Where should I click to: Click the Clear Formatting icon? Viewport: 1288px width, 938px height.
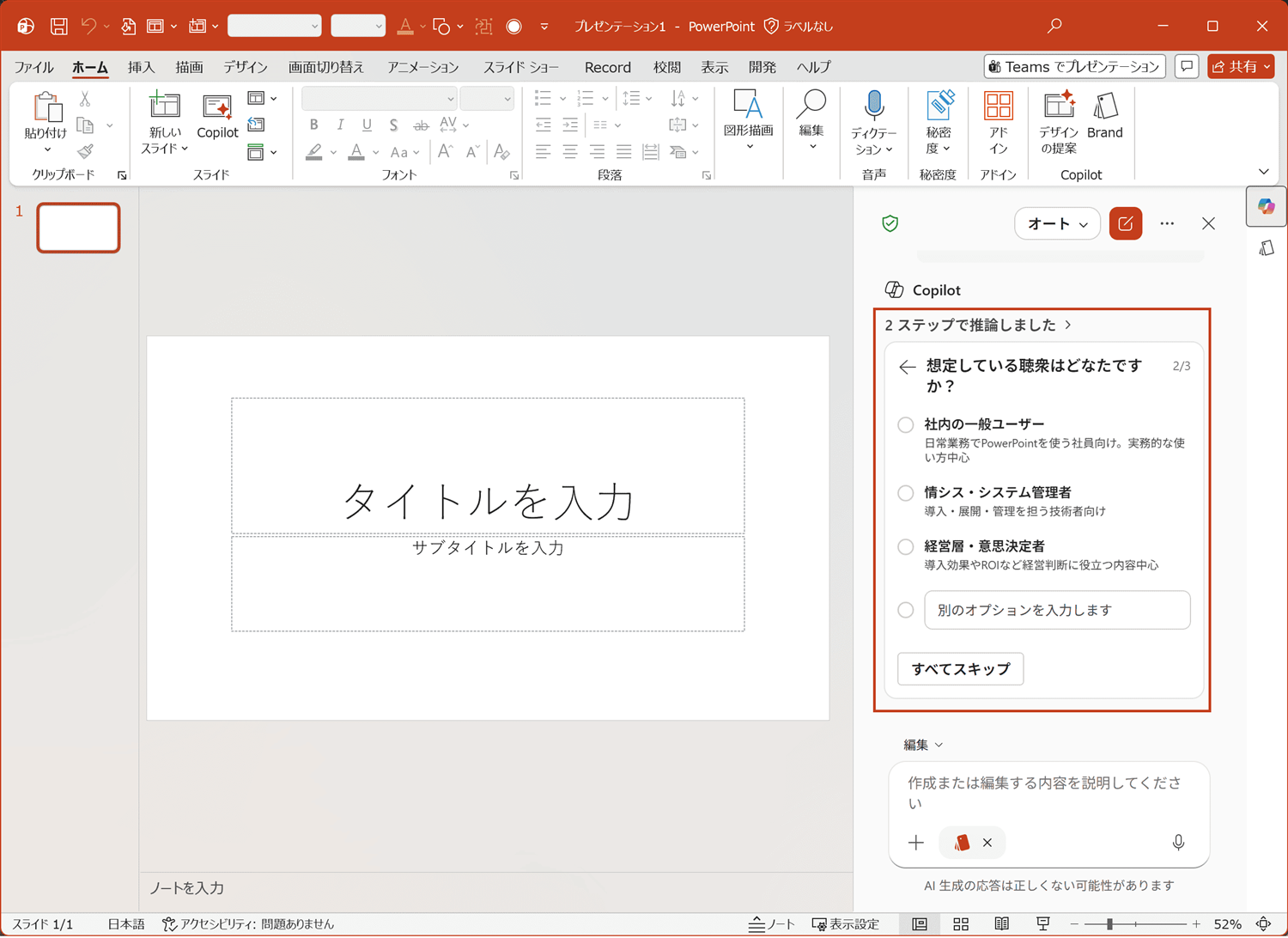pyautogui.click(x=502, y=153)
